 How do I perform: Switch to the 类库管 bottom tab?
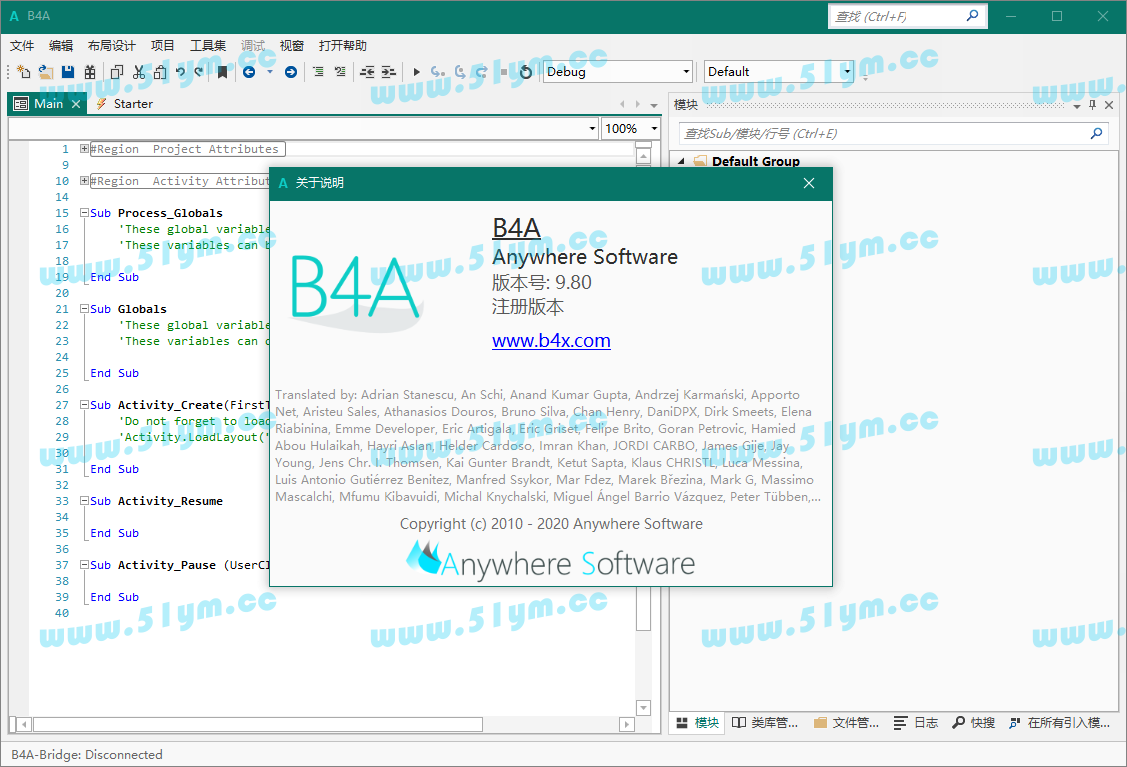765,722
